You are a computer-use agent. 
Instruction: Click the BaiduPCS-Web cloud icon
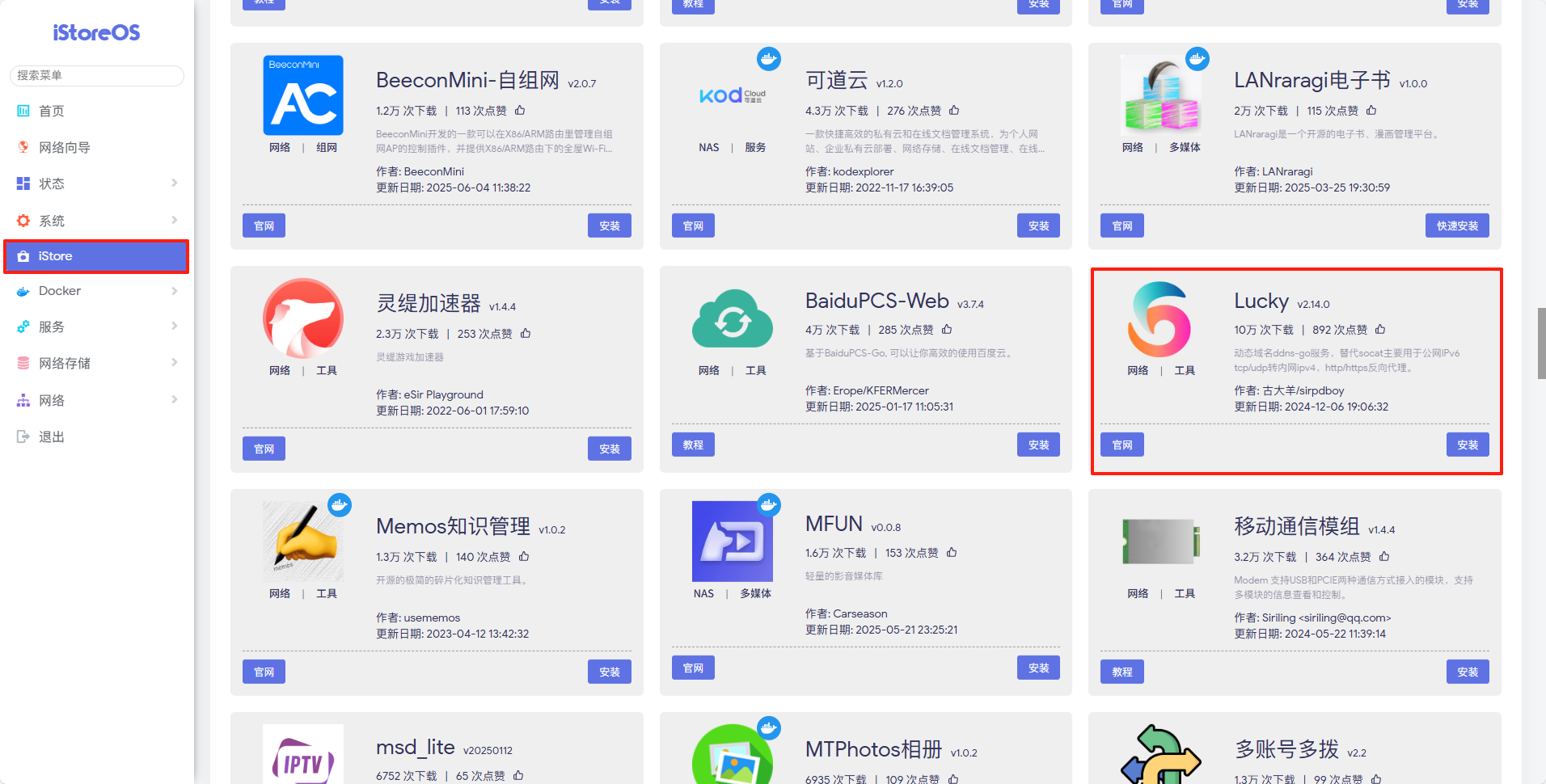(733, 318)
